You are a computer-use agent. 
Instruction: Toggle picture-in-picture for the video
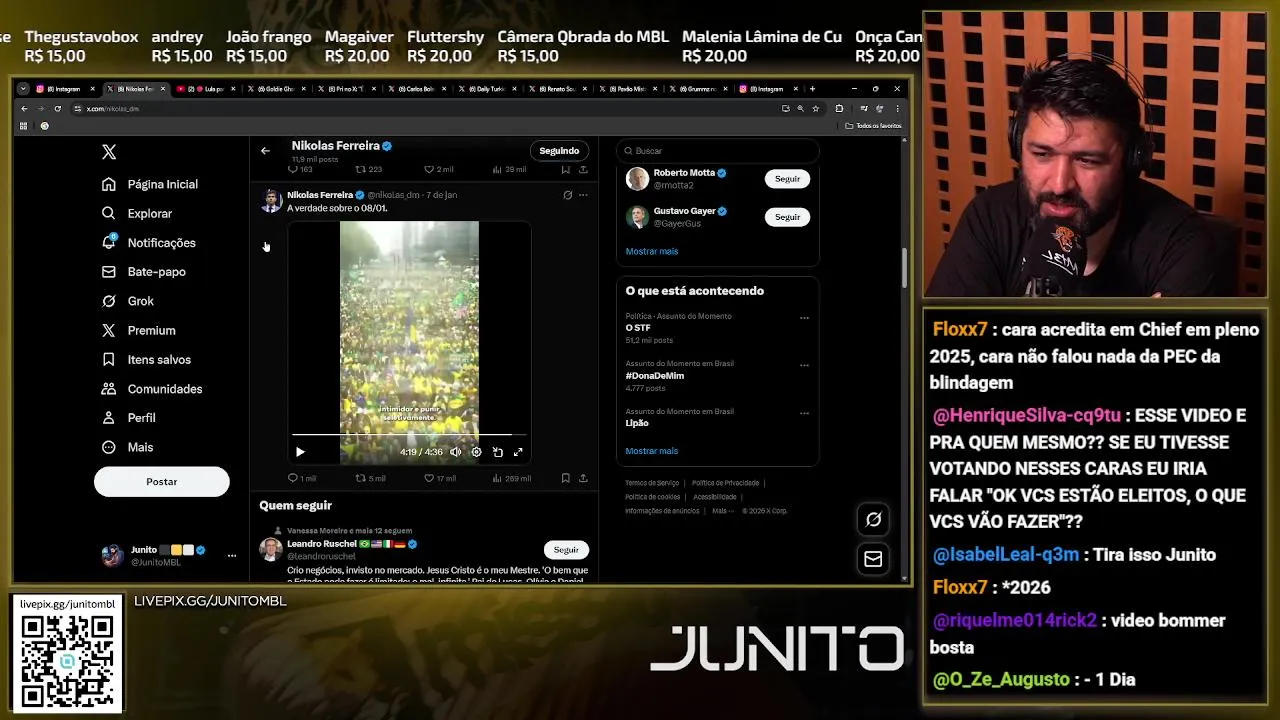pyautogui.click(x=497, y=452)
